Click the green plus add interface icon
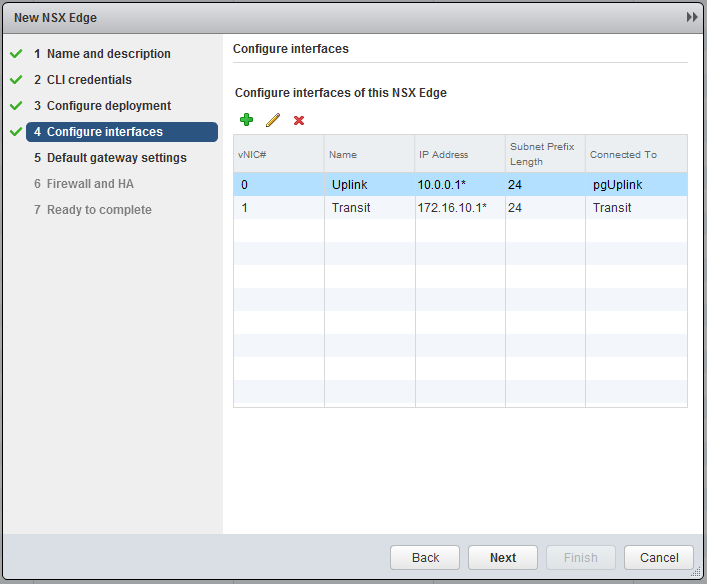Viewport: 707px width, 584px height. (x=246, y=120)
